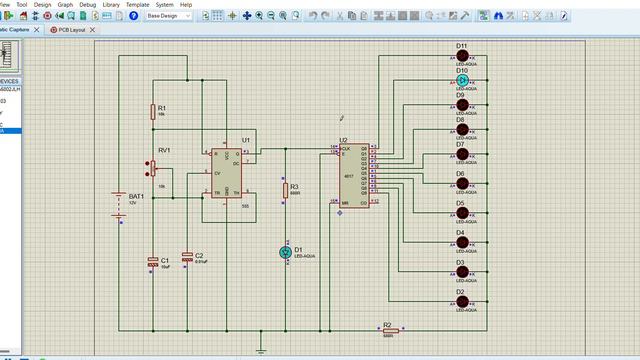640x360 pixels.
Task: Close the Schematic Capture tab
Action: [37, 30]
